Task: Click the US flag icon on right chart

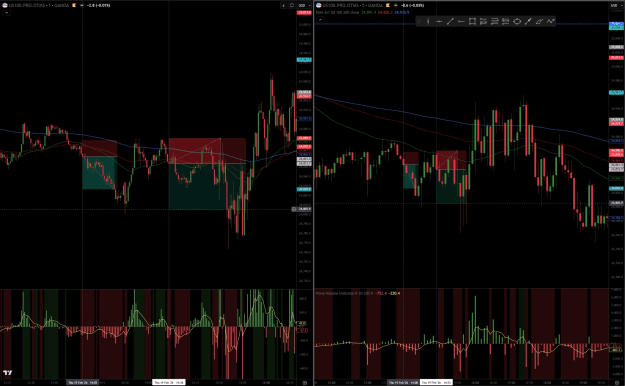Action: pos(318,5)
